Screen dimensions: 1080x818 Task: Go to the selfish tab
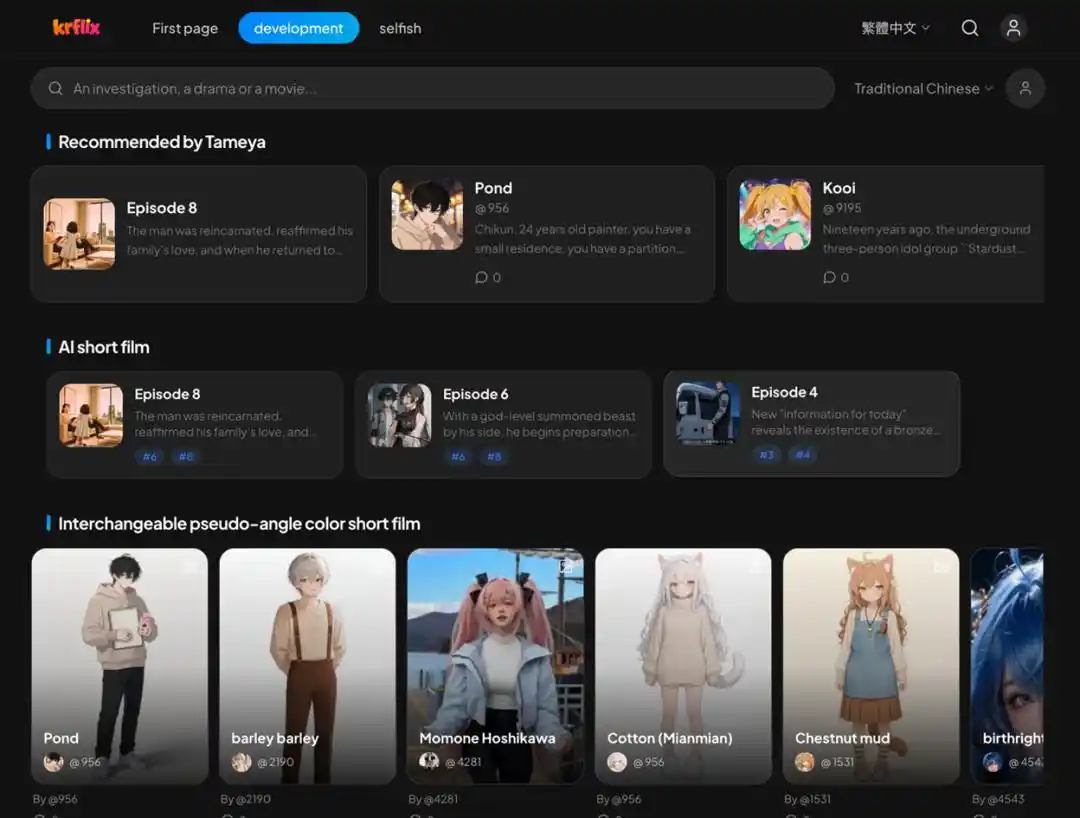coord(399,28)
